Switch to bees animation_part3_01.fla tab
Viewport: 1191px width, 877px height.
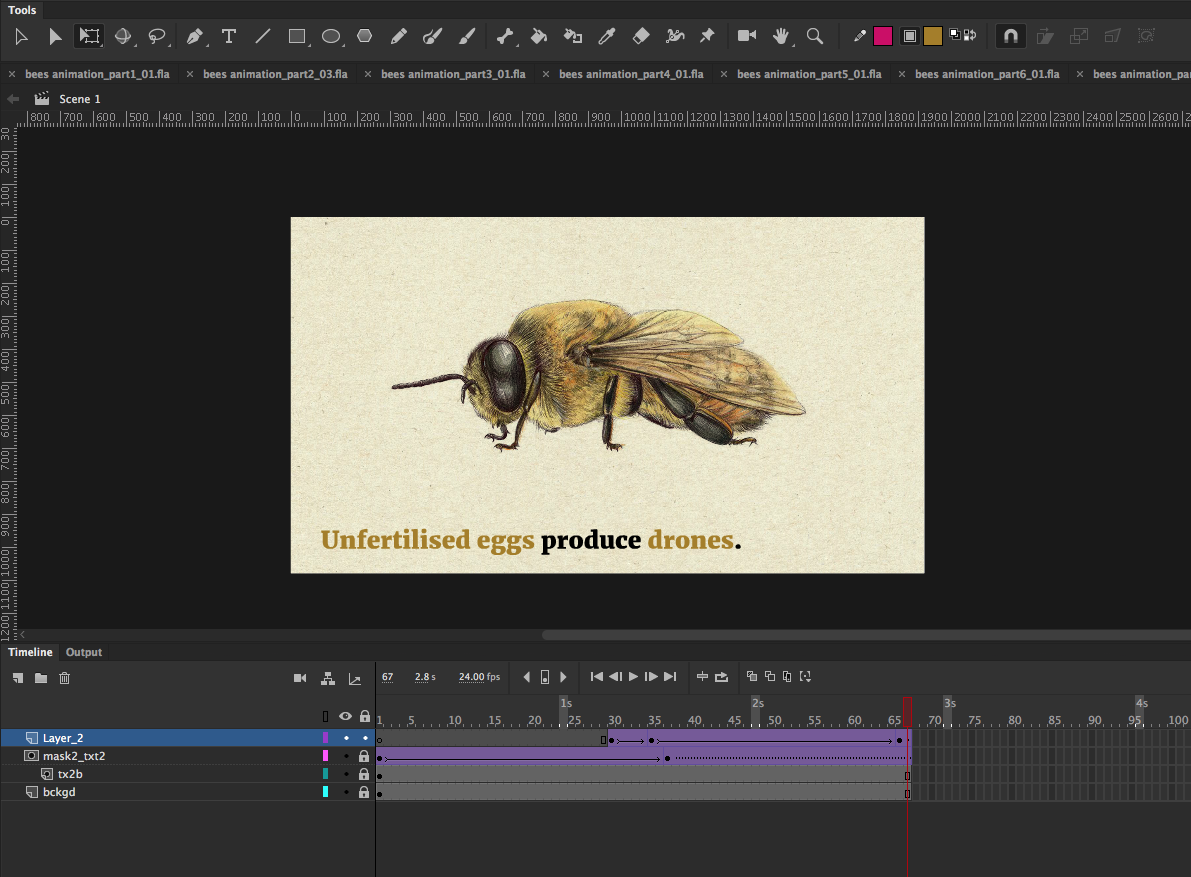coord(453,74)
